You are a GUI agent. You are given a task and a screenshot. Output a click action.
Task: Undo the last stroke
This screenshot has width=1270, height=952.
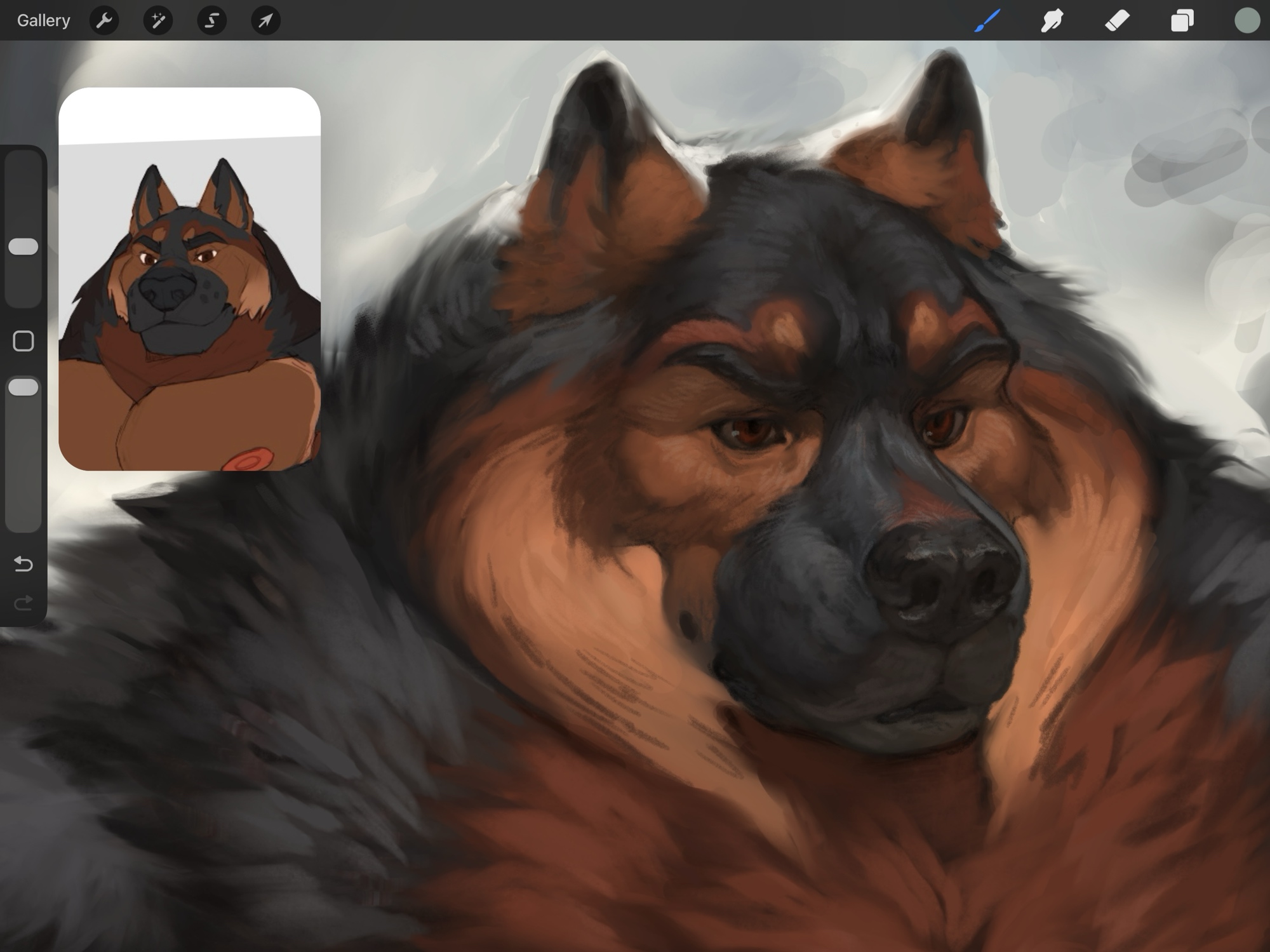click(x=23, y=563)
